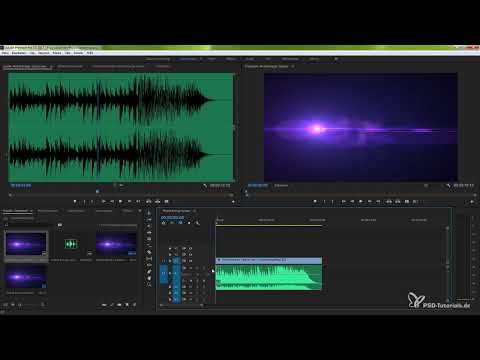Open Source monitor button editor plus
The image size is (480, 360).
(x=233, y=202)
